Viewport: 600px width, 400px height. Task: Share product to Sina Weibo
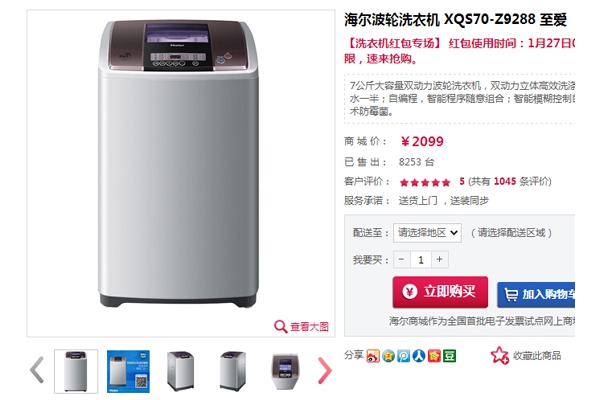[373, 356]
